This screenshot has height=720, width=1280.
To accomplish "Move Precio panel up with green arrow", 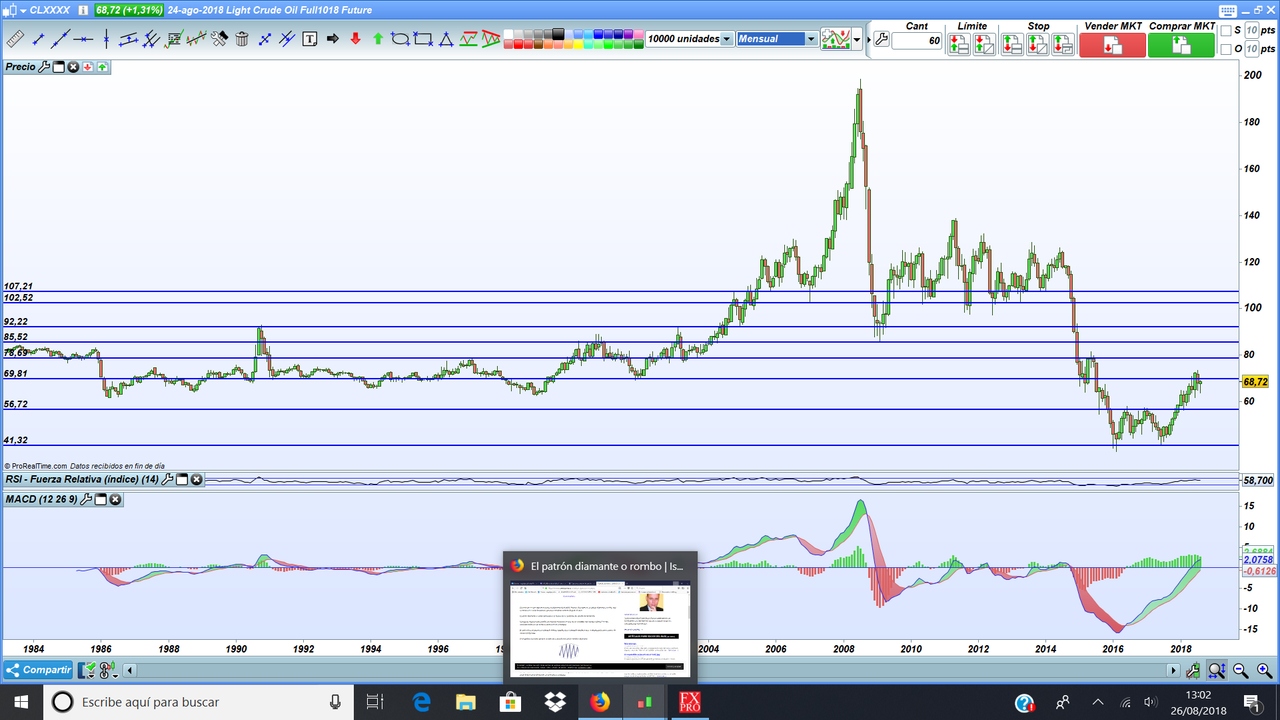I will (103, 67).
